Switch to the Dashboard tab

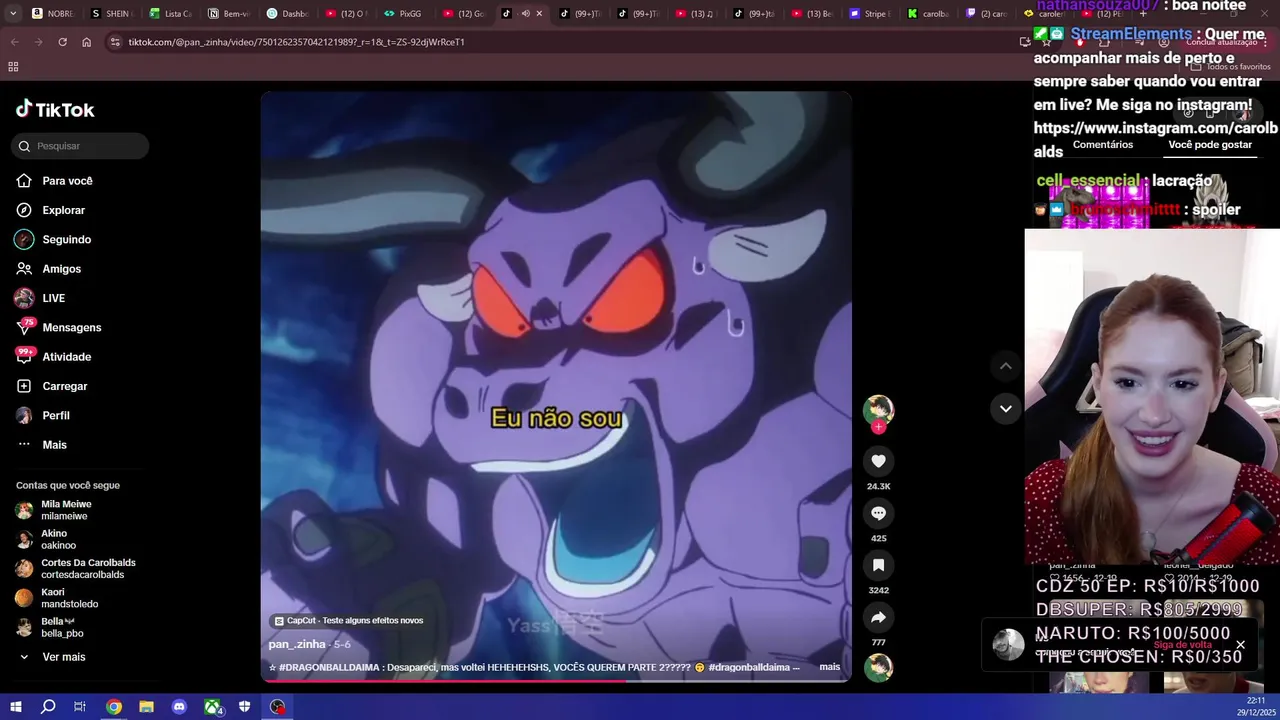tap(286, 14)
